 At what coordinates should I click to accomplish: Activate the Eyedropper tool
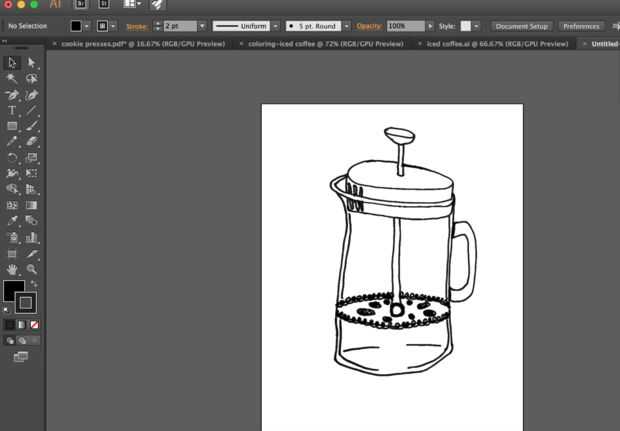12,221
